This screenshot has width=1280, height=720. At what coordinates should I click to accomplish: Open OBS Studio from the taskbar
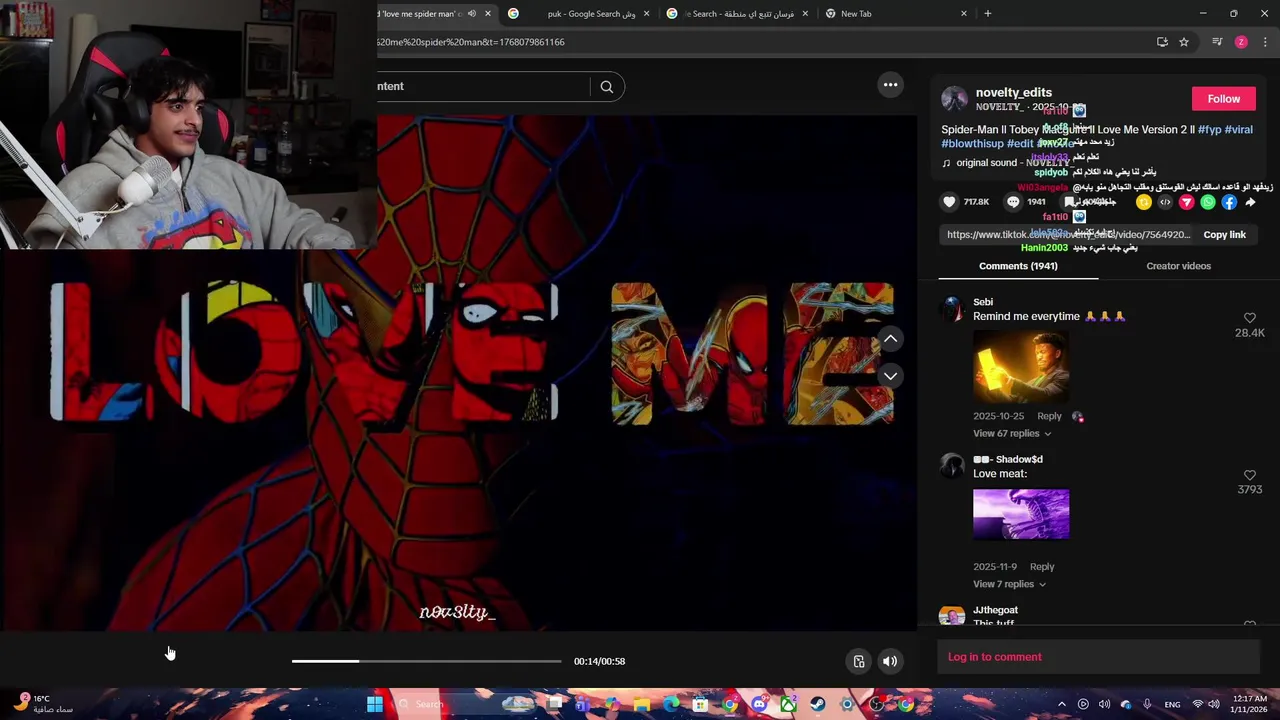tap(876, 704)
